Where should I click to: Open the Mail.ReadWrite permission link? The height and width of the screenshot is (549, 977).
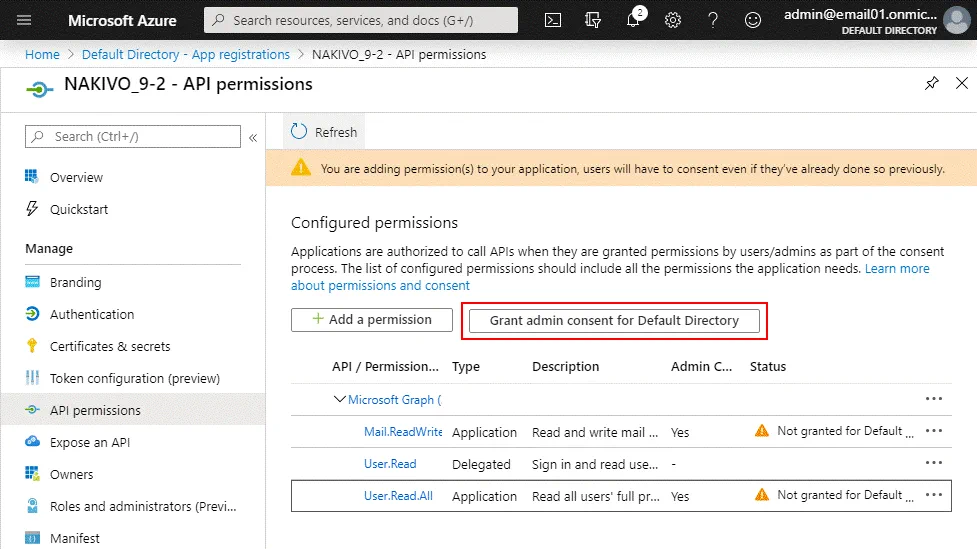403,431
